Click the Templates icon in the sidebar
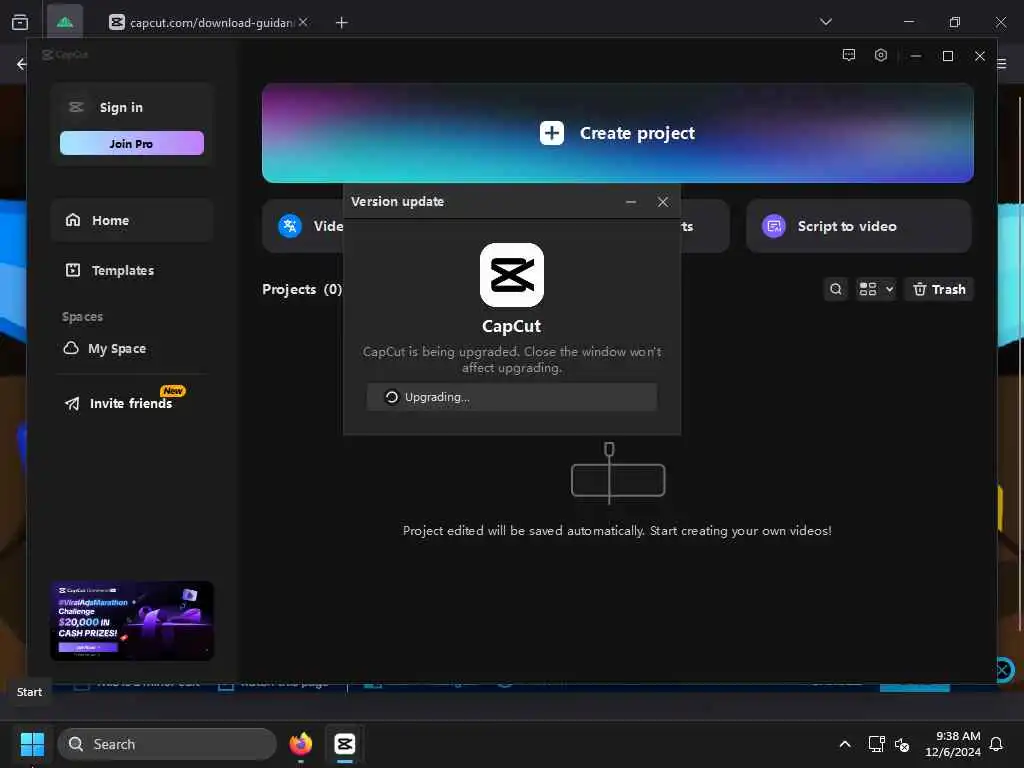1024x768 pixels. pyautogui.click(x=73, y=270)
